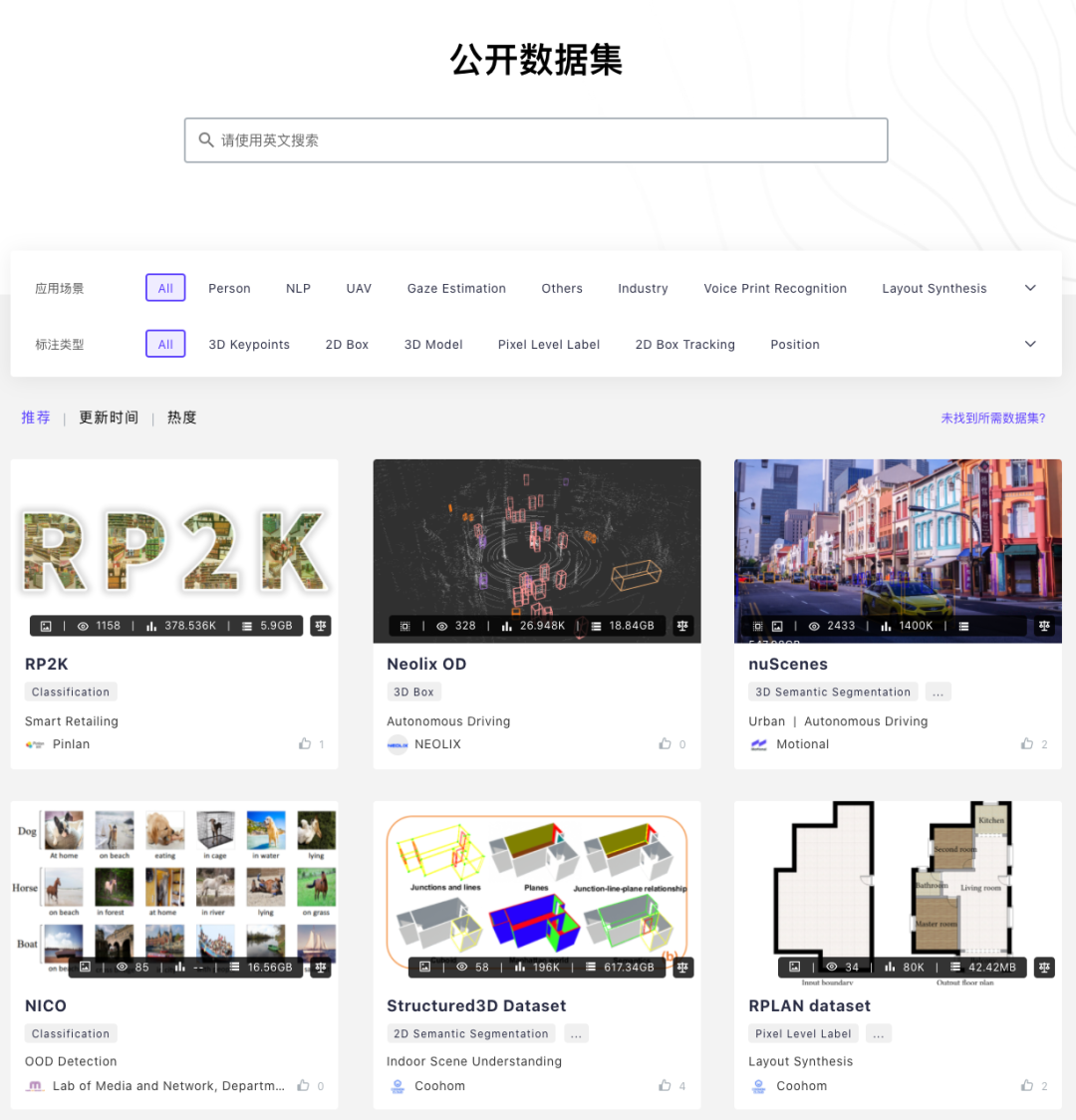Click the point cloud icon on Neolix OD card
The image size is (1076, 1120).
click(x=404, y=626)
